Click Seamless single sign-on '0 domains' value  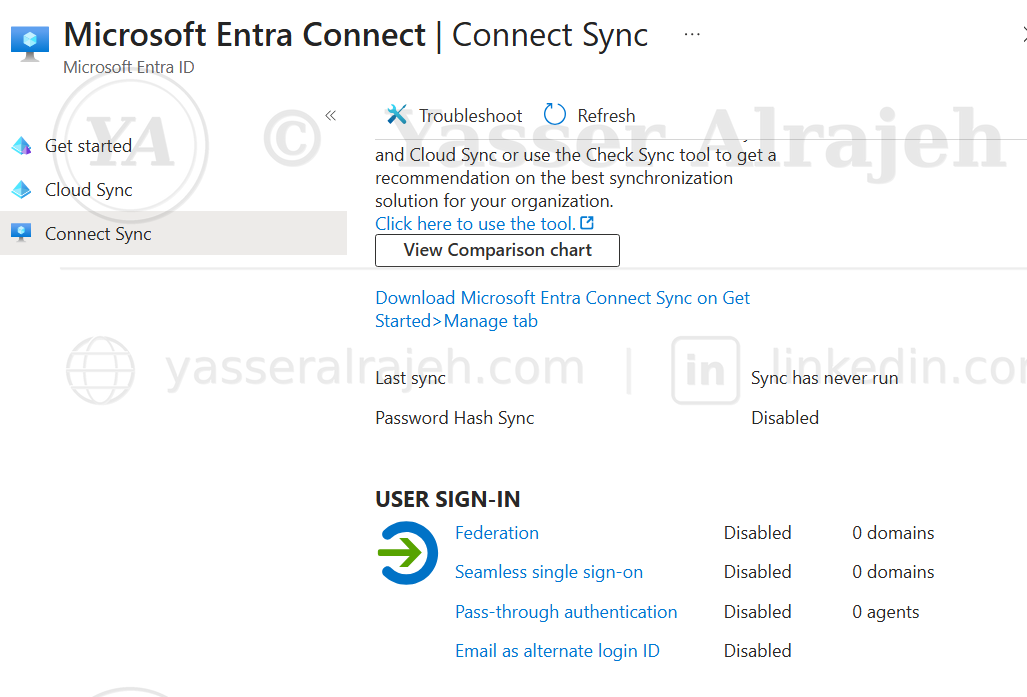tap(893, 572)
